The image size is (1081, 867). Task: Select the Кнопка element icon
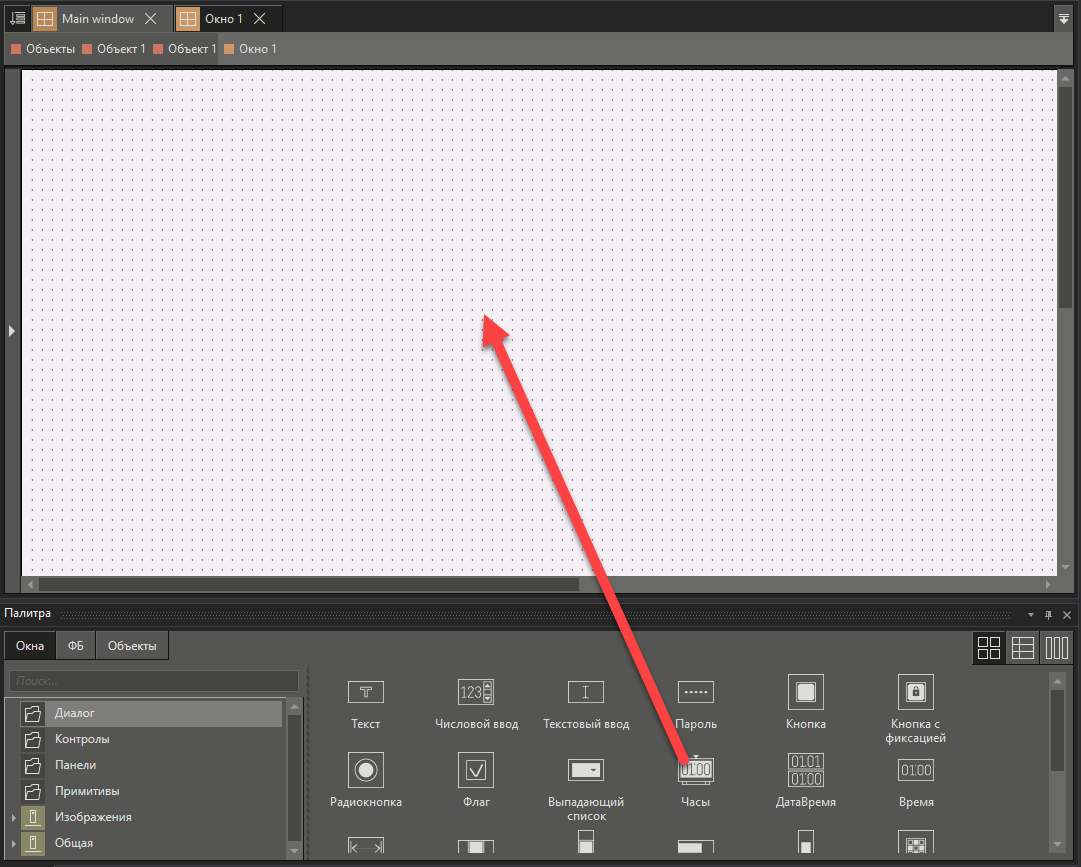point(806,692)
